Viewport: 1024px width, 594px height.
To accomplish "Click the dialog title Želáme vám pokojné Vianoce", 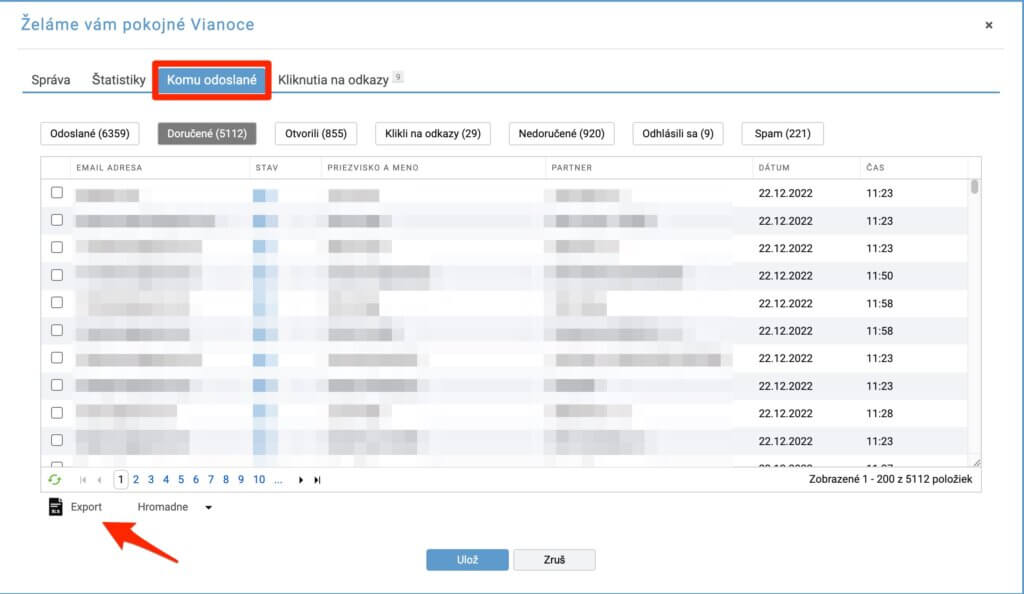I will click(x=138, y=25).
